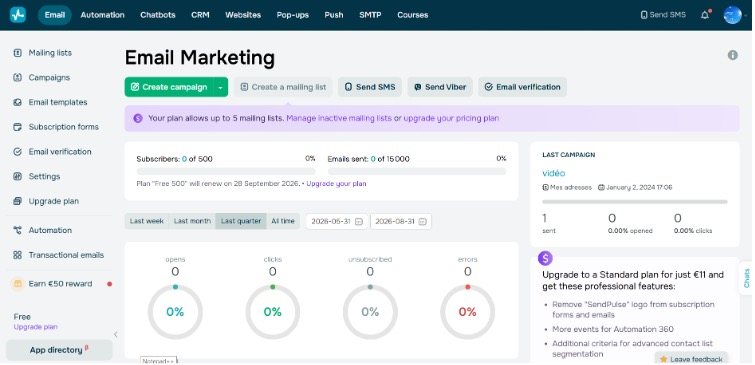Click the last campaign progress bar

pyautogui.click(x=635, y=202)
